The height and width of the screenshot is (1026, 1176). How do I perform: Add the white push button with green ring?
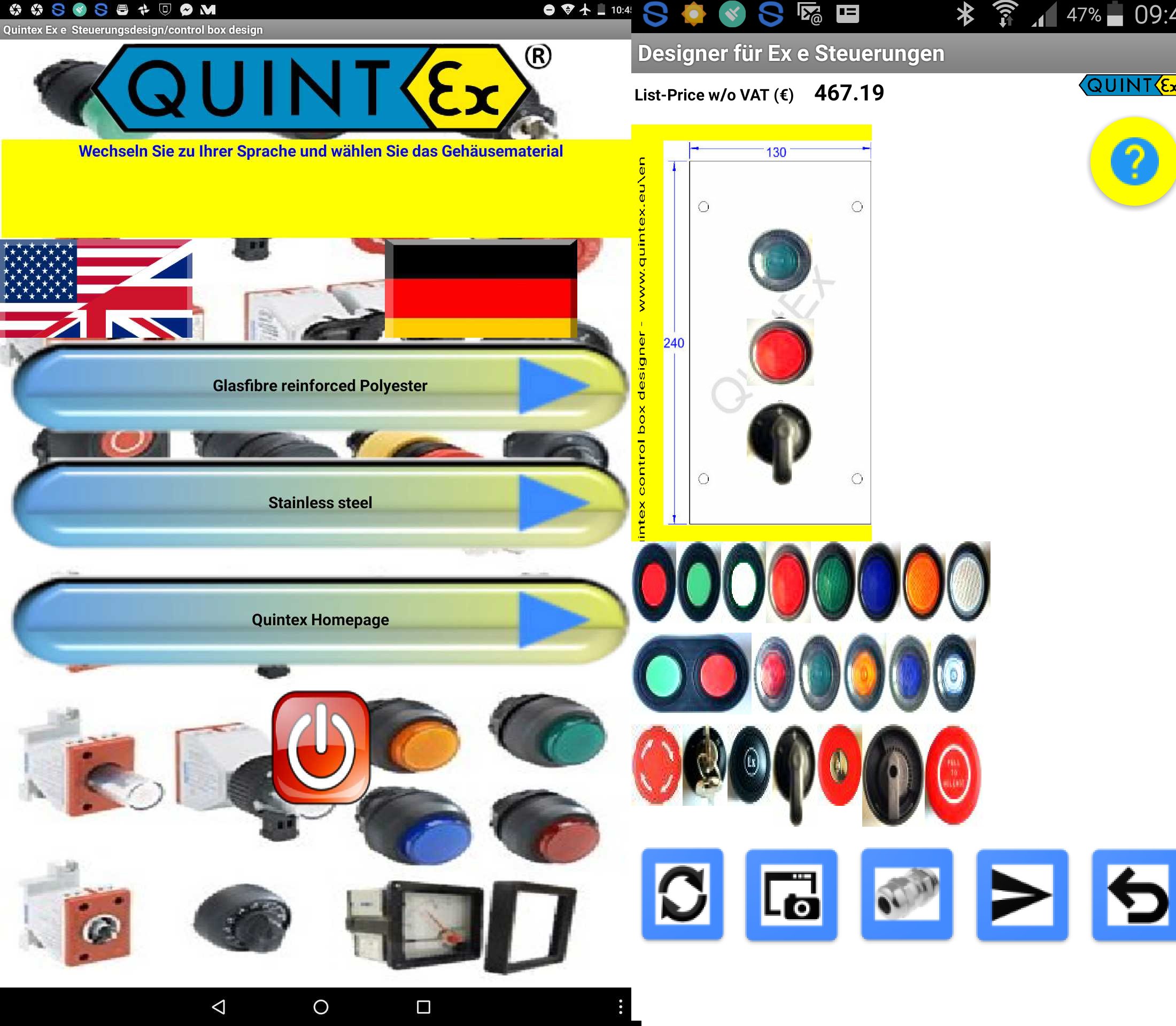click(744, 582)
